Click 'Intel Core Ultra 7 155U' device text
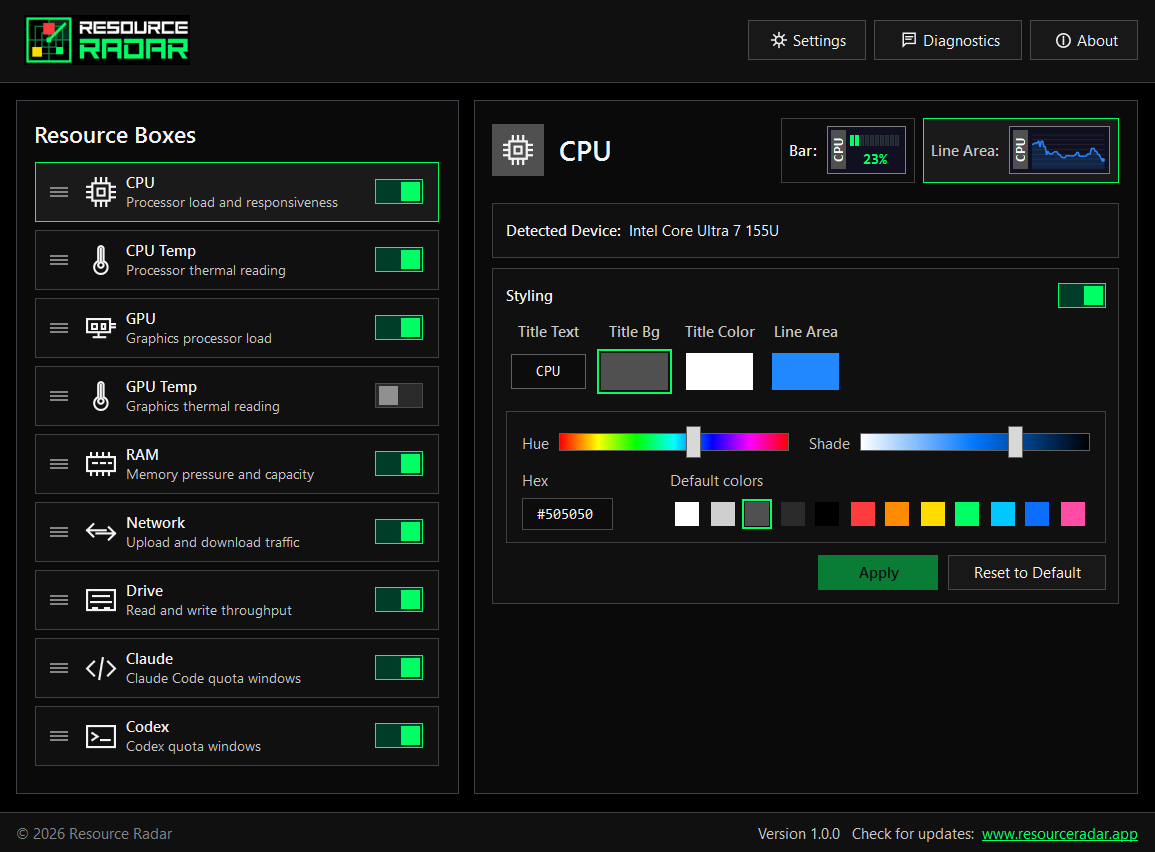This screenshot has height=852, width=1155. tap(703, 230)
